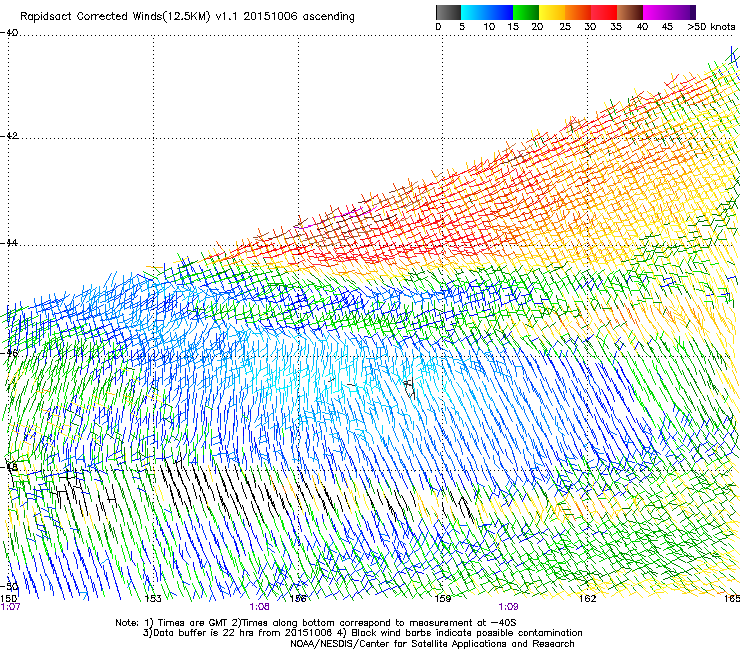Select the yellow 20-25 knots legend segment
Viewport: 740px width, 650px height.
tap(552, 12)
